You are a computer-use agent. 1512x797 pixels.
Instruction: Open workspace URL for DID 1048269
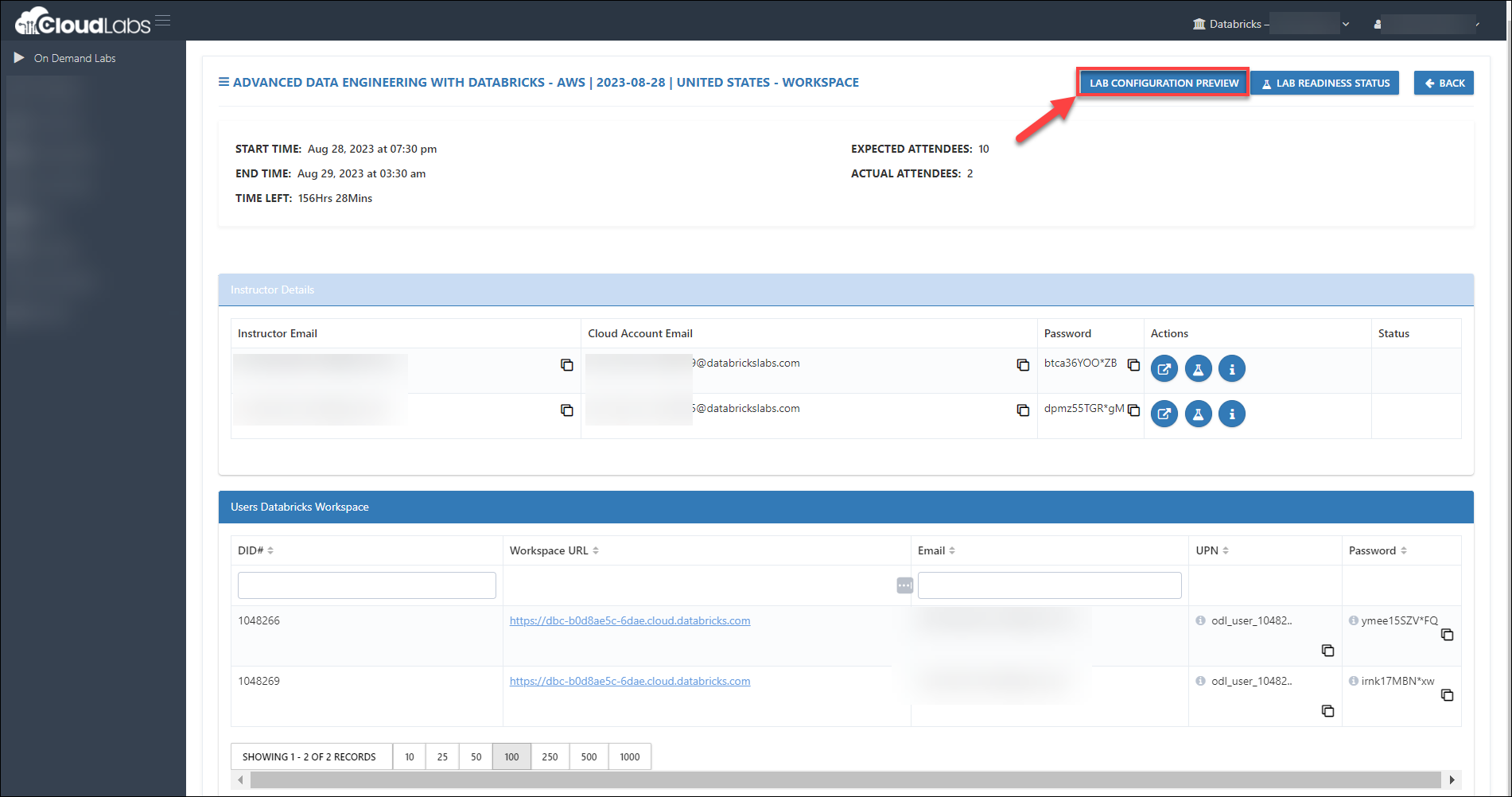[x=630, y=681]
